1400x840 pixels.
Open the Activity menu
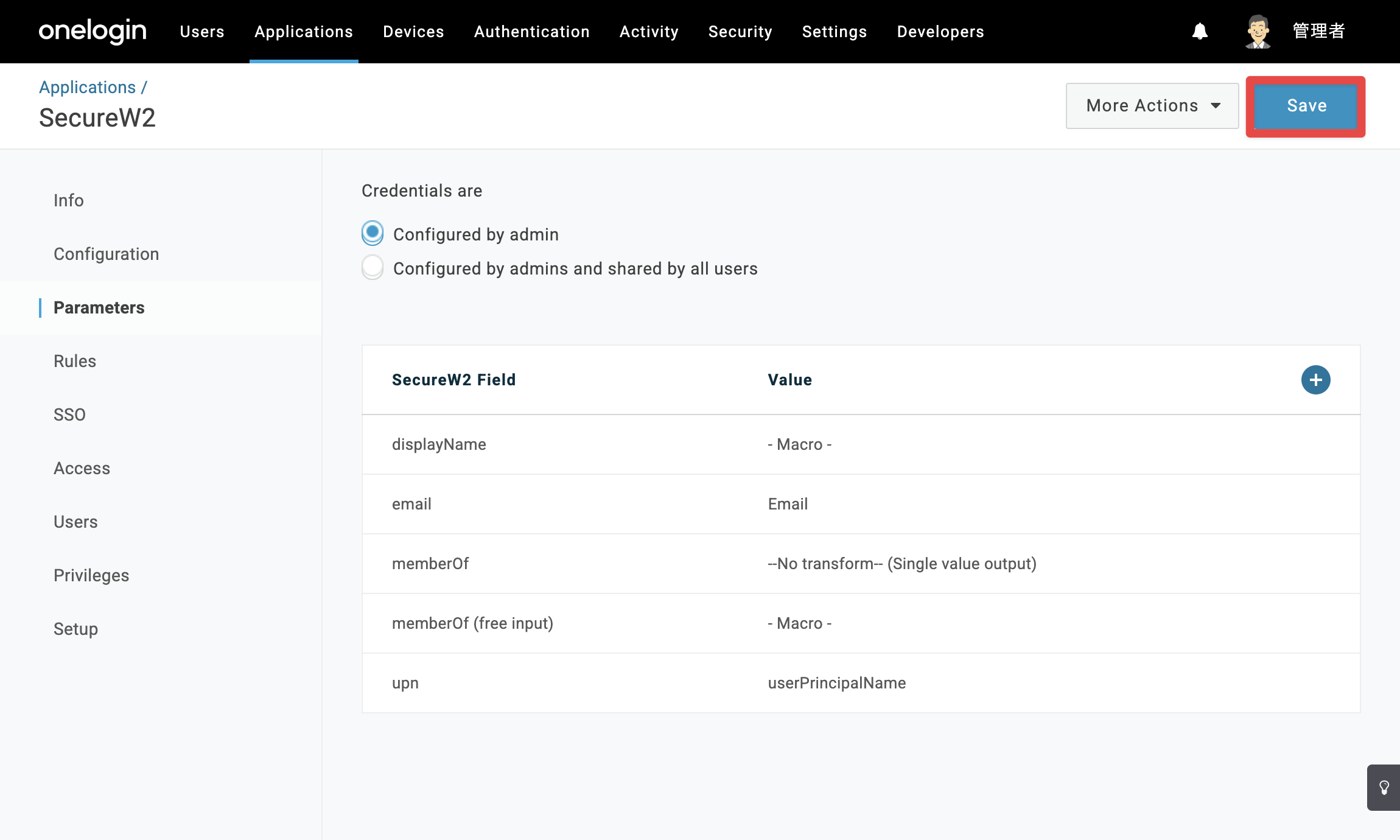pos(649,32)
